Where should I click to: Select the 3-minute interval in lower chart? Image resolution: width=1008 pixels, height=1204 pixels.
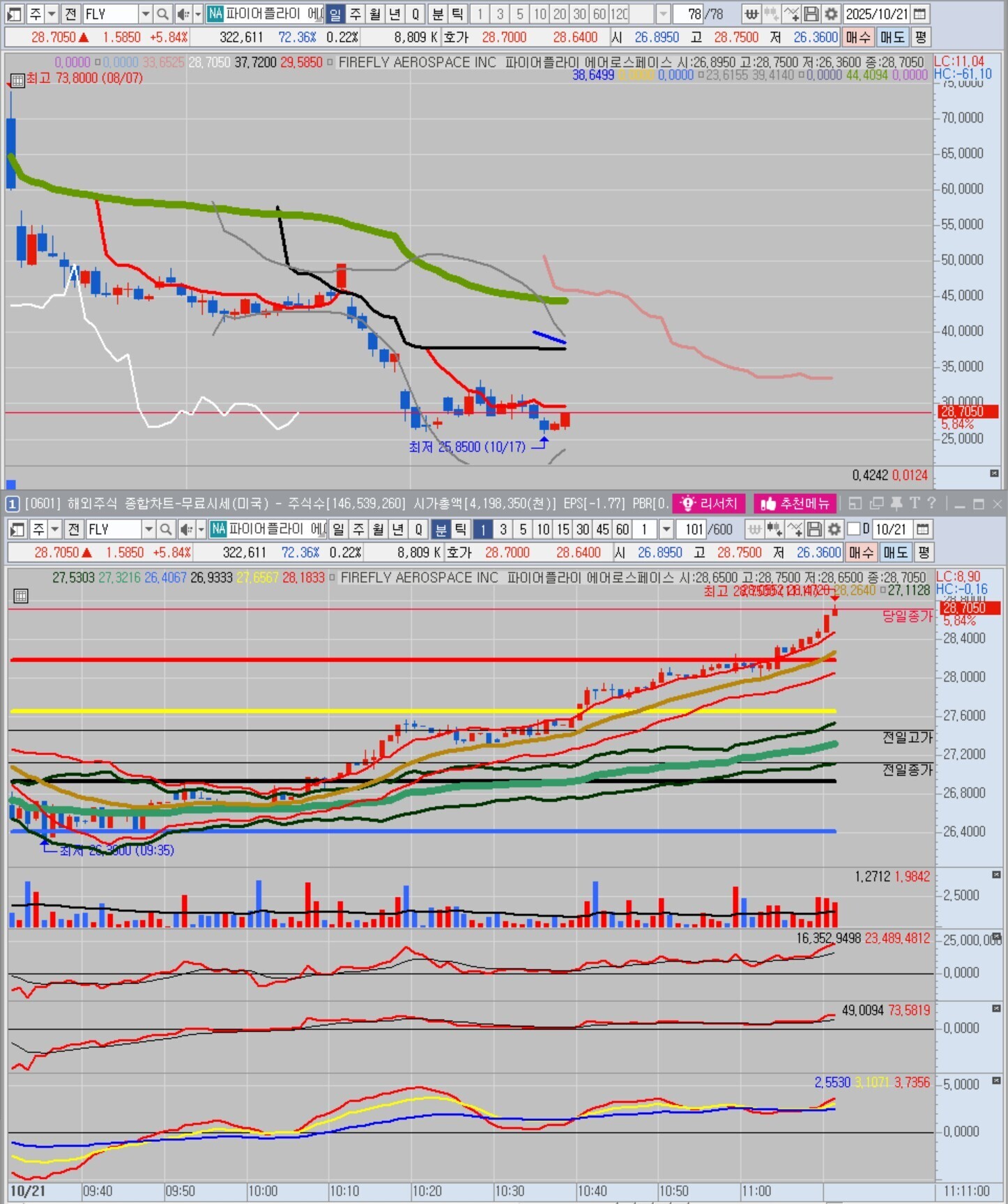coord(503,529)
